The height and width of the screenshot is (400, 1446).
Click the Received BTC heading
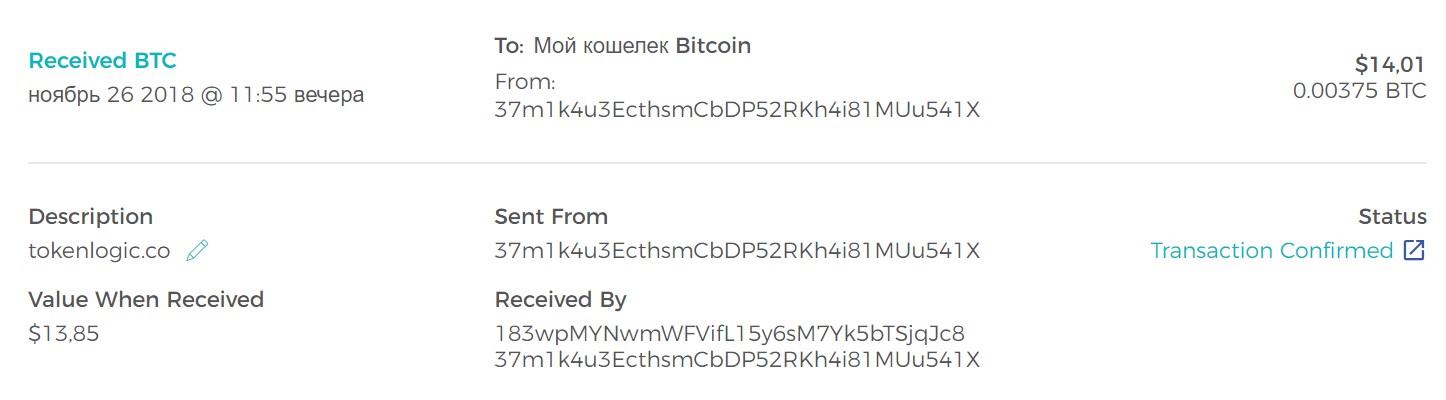point(102,61)
